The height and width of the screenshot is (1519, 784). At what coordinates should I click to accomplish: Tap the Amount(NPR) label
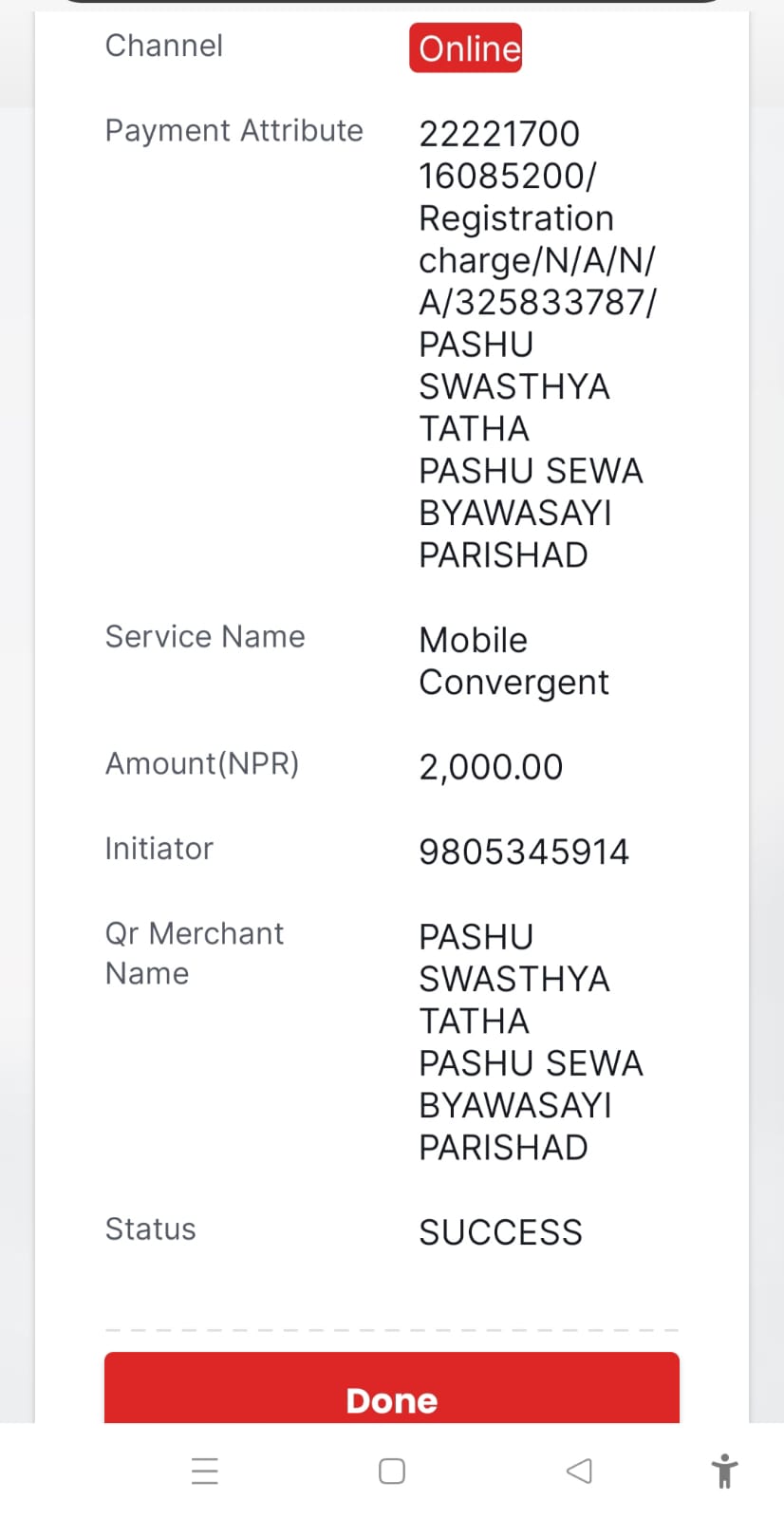tap(201, 763)
